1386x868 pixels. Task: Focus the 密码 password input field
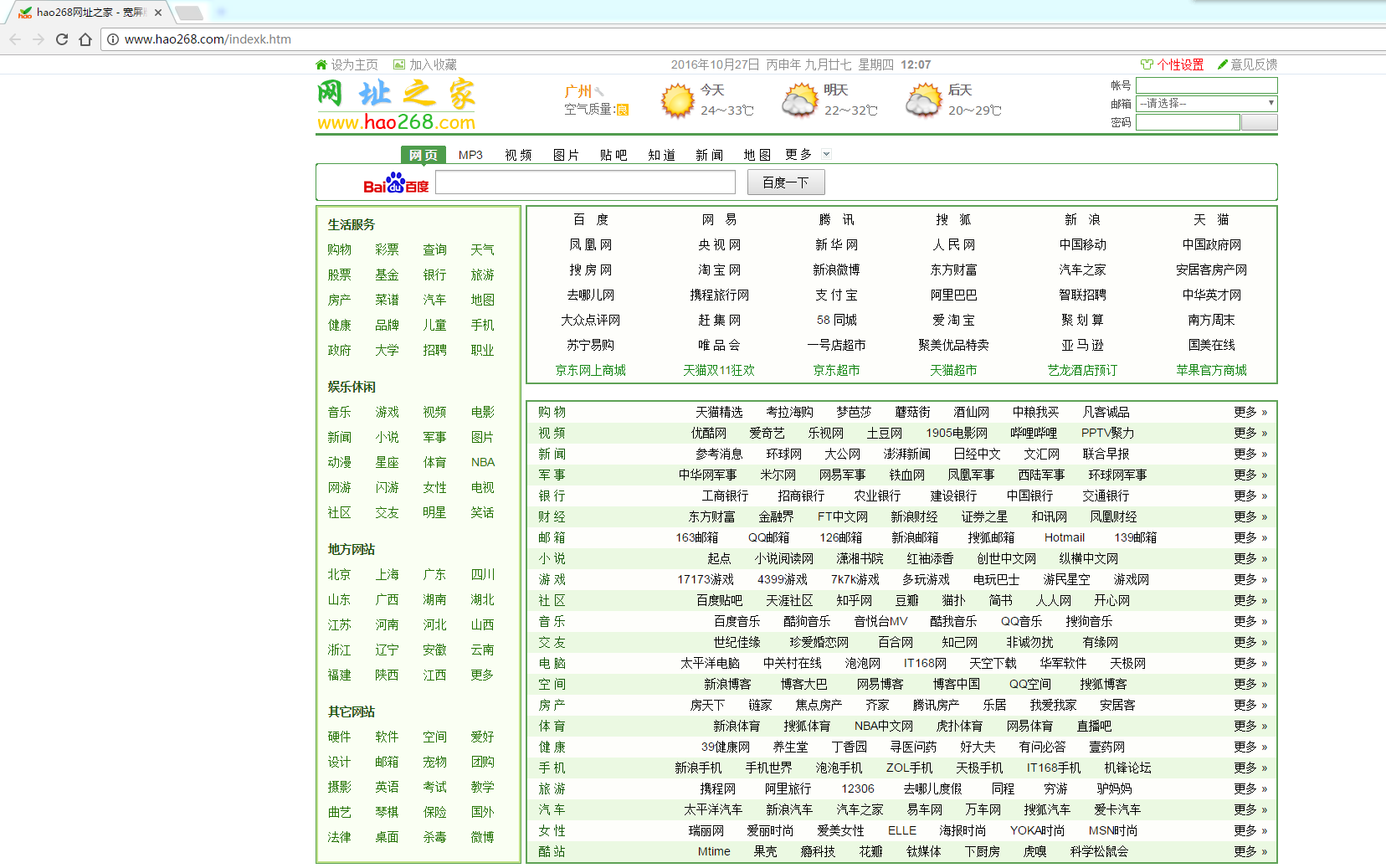tap(1188, 123)
